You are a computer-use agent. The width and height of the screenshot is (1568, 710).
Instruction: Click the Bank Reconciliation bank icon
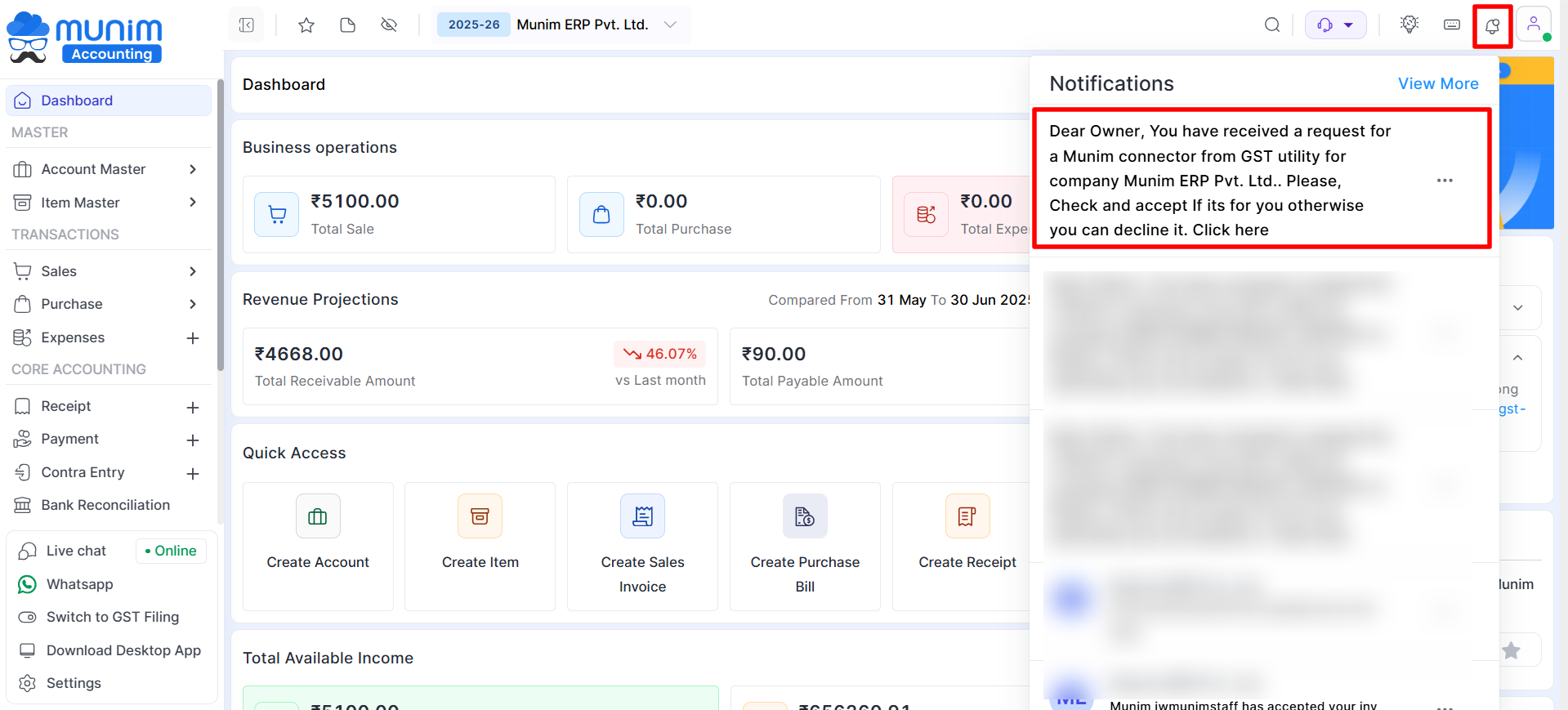click(x=23, y=505)
